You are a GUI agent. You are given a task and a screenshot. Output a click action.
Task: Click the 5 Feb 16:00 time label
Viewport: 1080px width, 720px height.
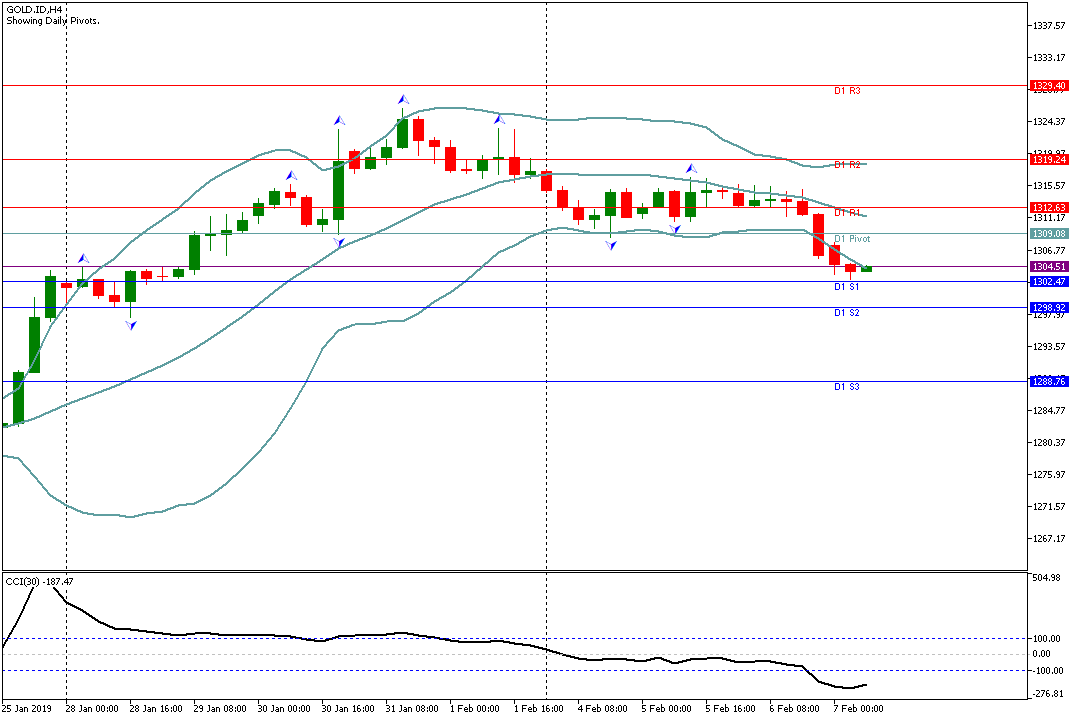[x=730, y=708]
